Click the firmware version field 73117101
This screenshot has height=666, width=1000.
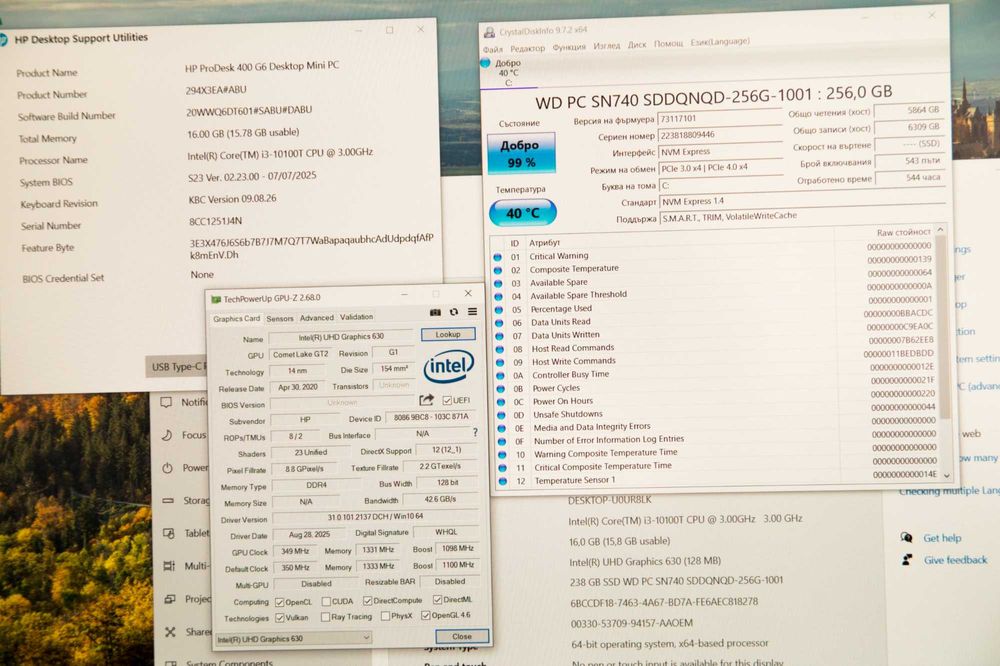pos(719,118)
